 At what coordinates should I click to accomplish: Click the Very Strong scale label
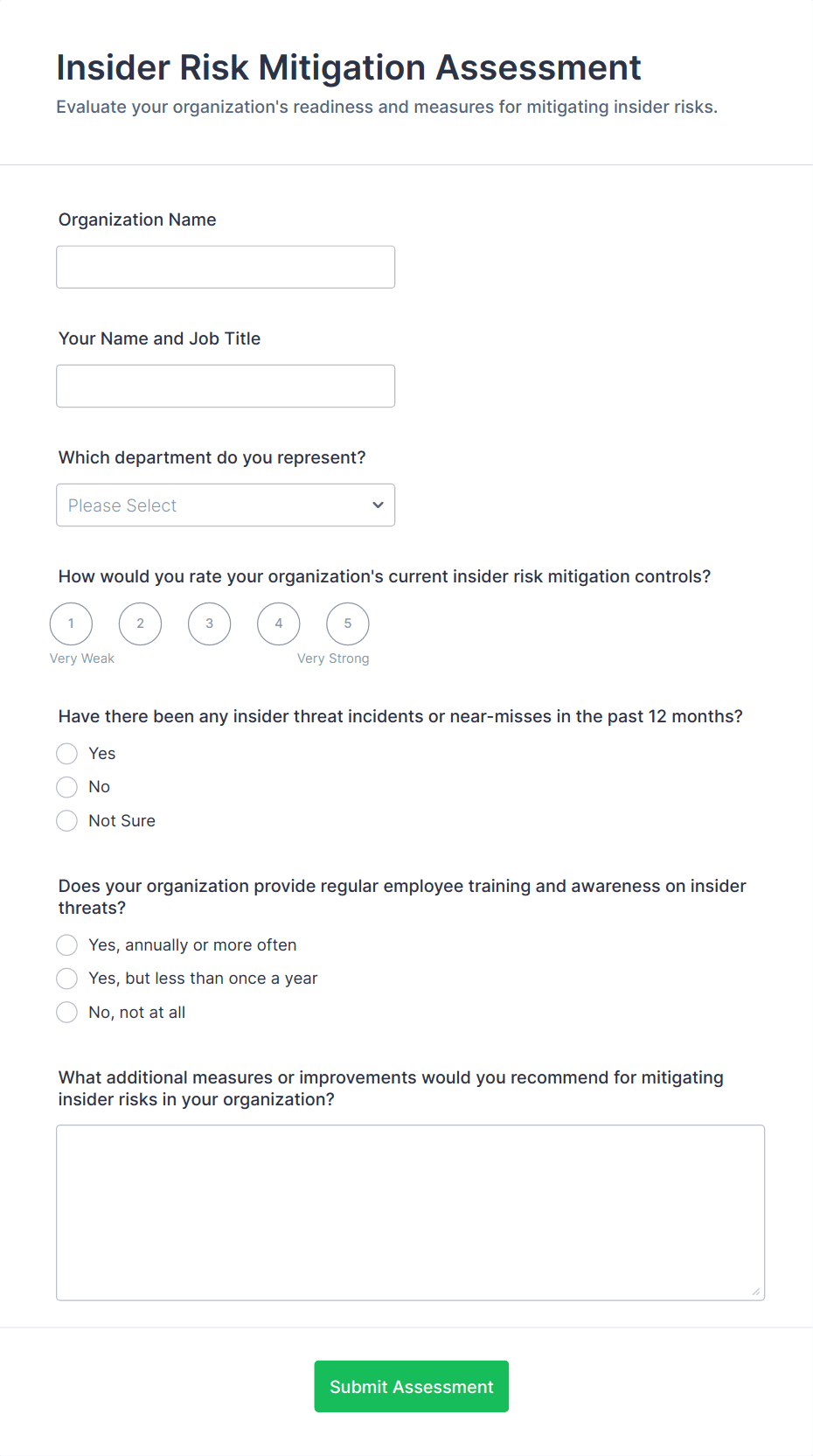pos(333,658)
